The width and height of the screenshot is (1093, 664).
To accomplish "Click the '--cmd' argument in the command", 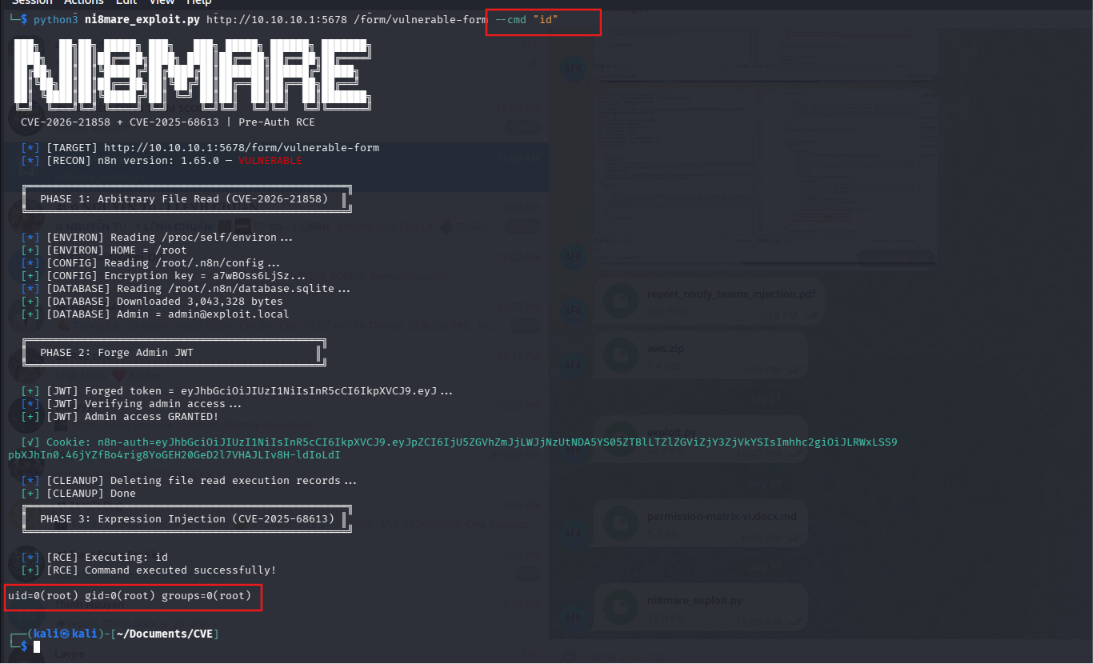I will coord(511,20).
